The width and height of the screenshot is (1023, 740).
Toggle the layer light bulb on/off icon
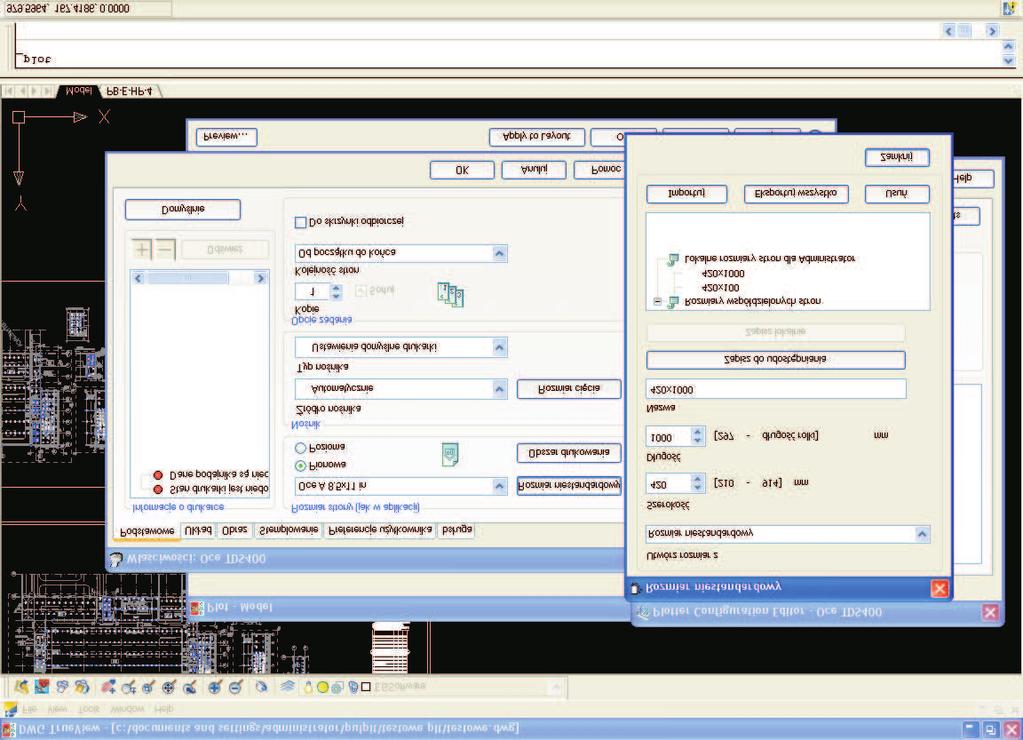point(309,687)
